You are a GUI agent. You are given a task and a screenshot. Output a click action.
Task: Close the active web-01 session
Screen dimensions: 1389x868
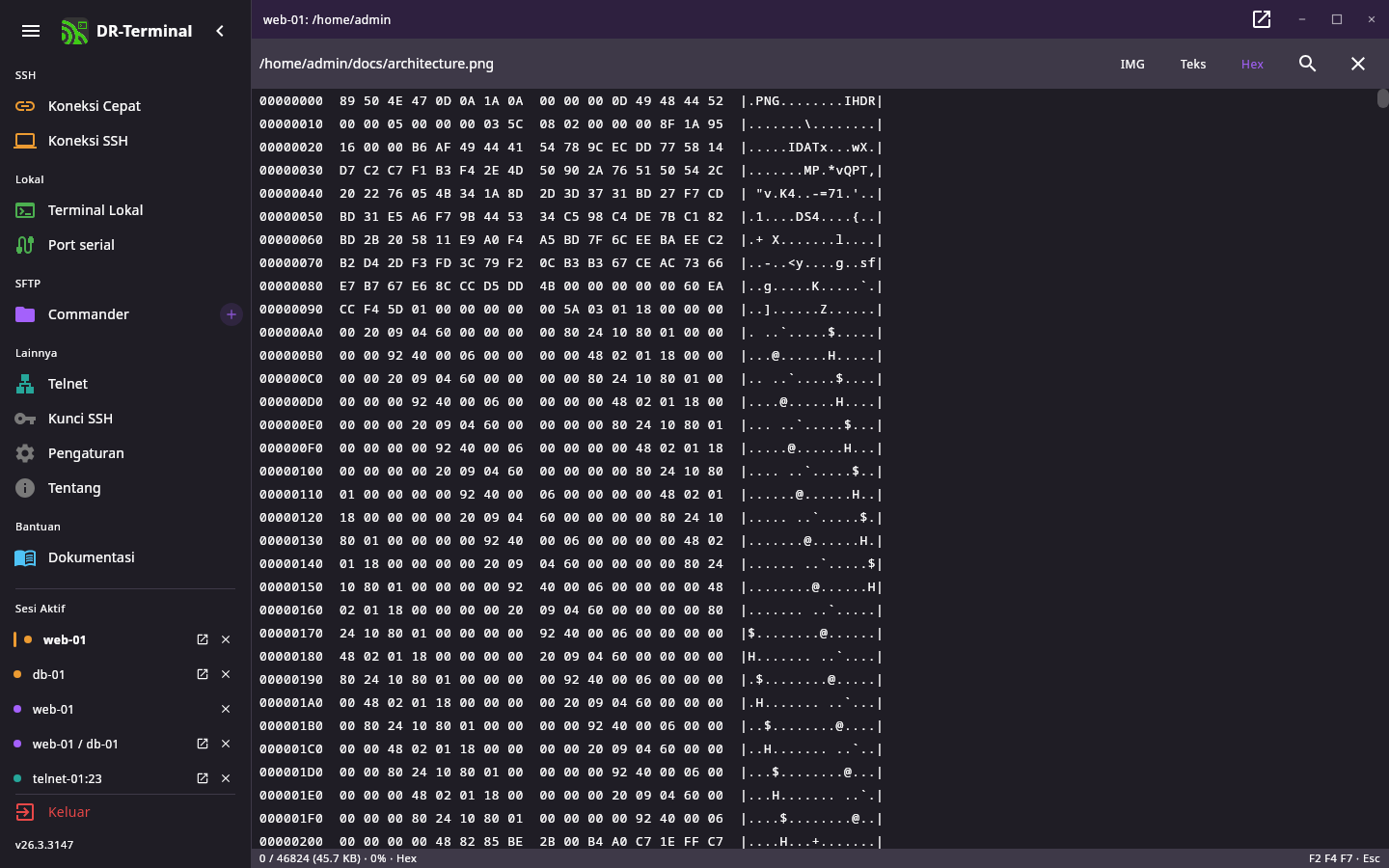(226, 639)
